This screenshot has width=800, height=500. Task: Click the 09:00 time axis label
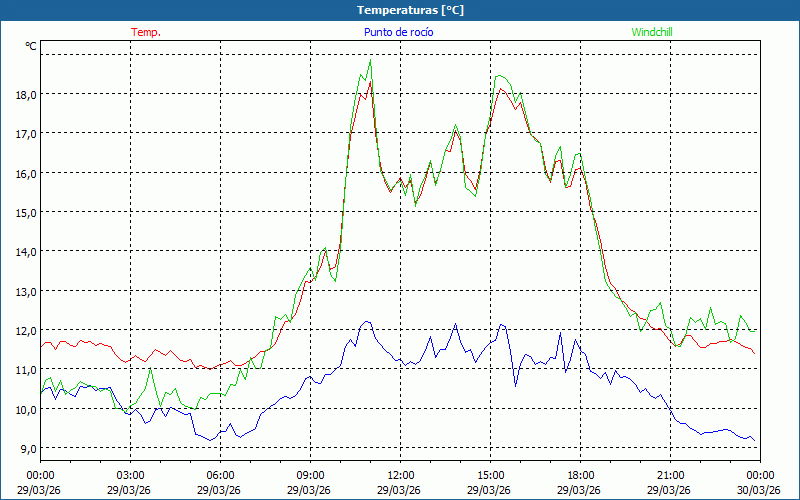(x=311, y=475)
